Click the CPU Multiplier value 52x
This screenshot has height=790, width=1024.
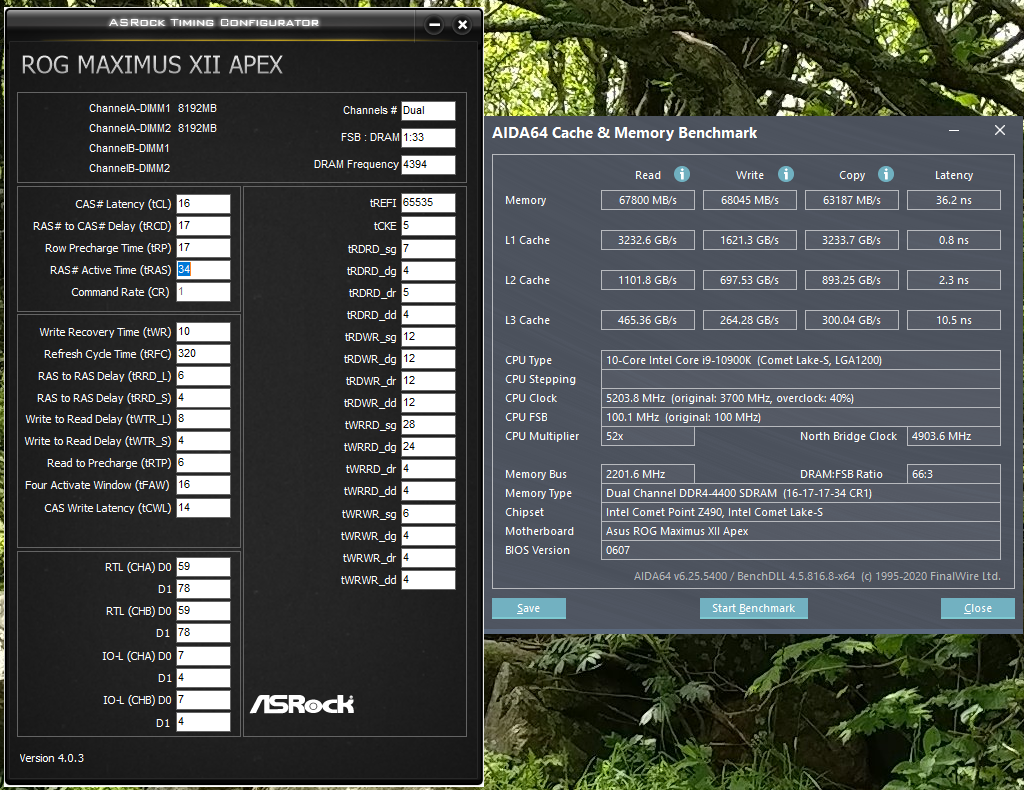click(x=648, y=436)
